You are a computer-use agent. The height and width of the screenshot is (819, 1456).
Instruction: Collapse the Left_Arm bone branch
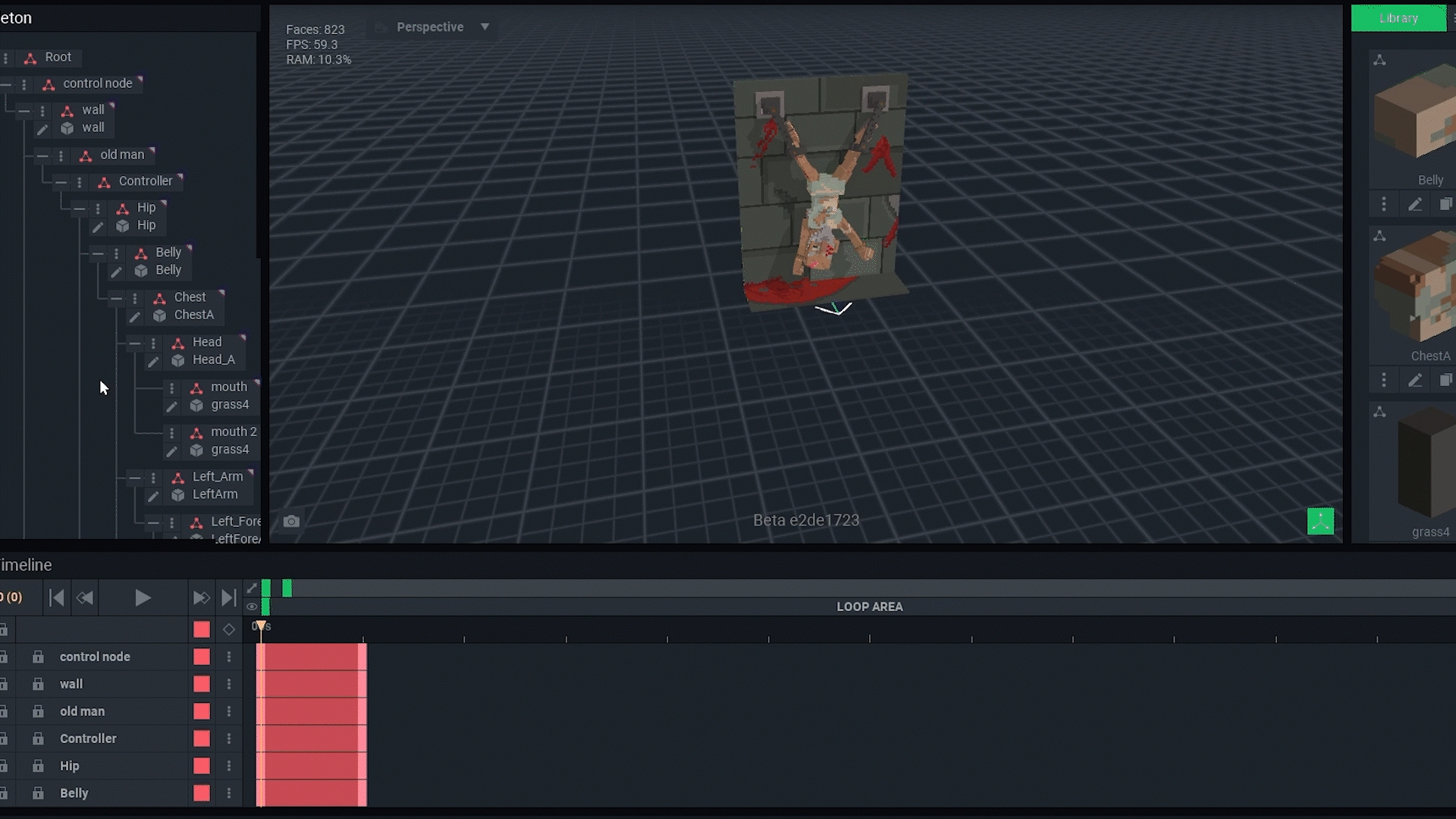click(x=134, y=477)
